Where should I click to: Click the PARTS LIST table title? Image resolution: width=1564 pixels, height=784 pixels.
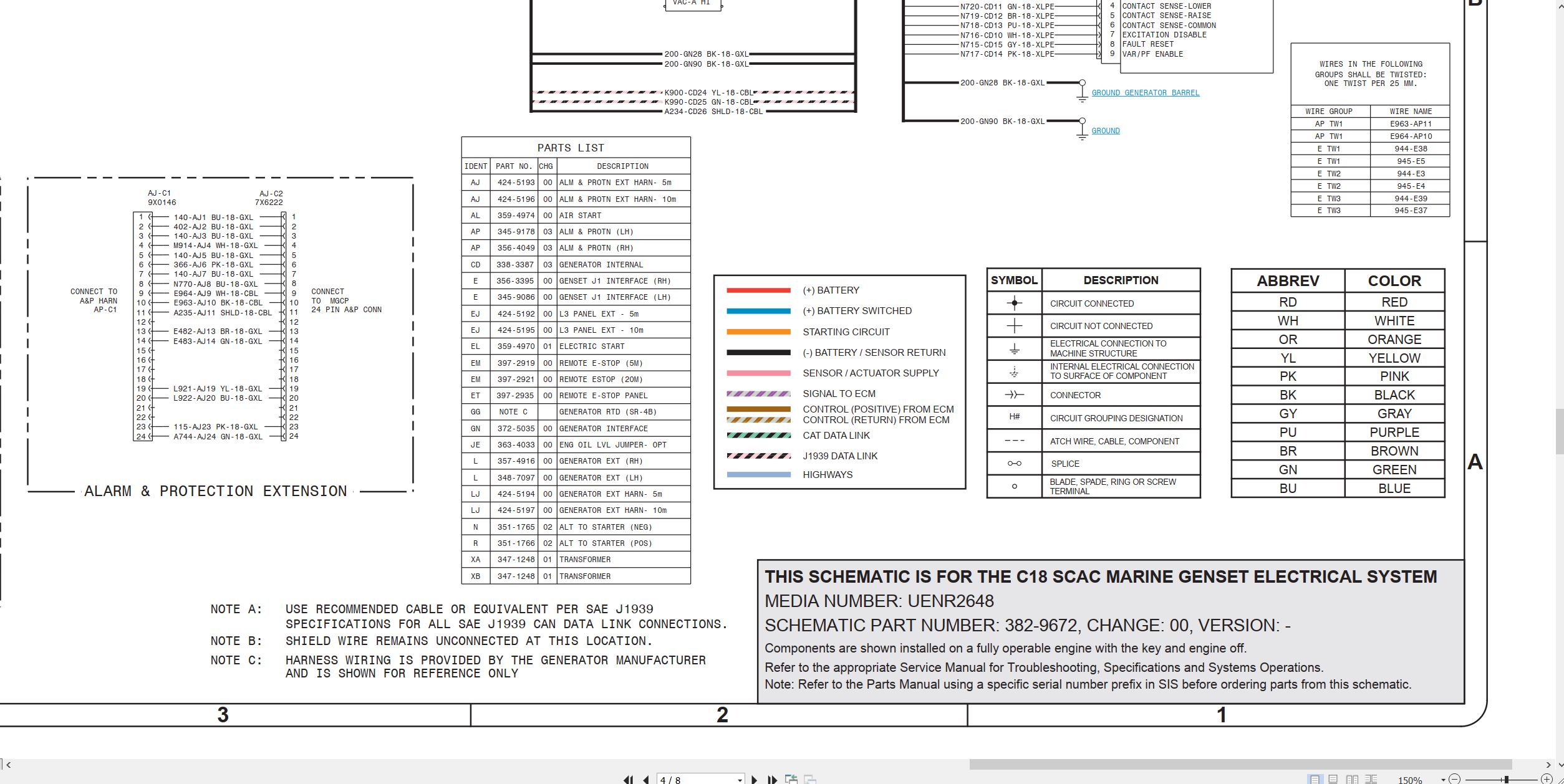click(x=571, y=148)
